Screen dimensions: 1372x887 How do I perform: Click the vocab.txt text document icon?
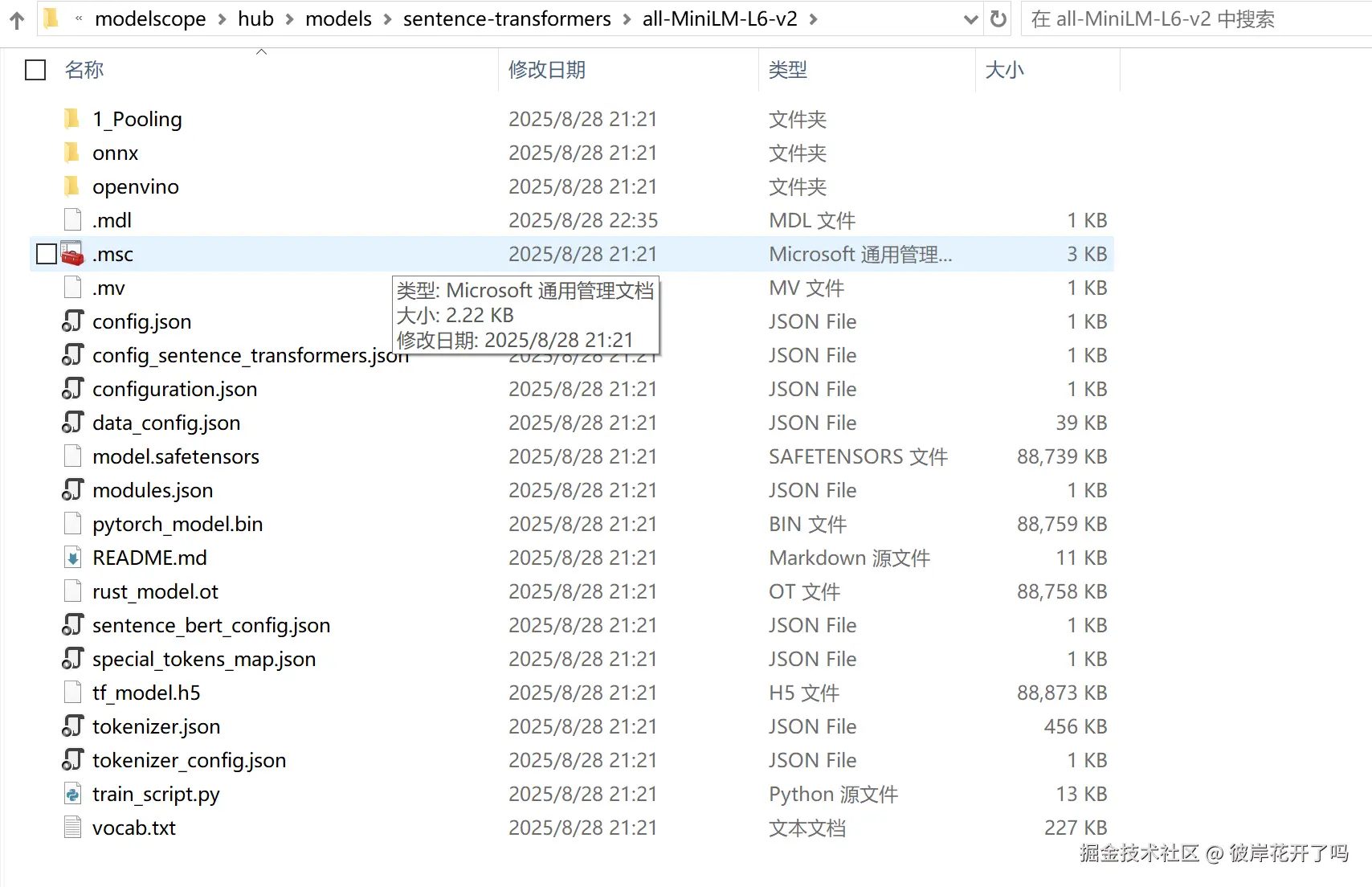(x=72, y=828)
